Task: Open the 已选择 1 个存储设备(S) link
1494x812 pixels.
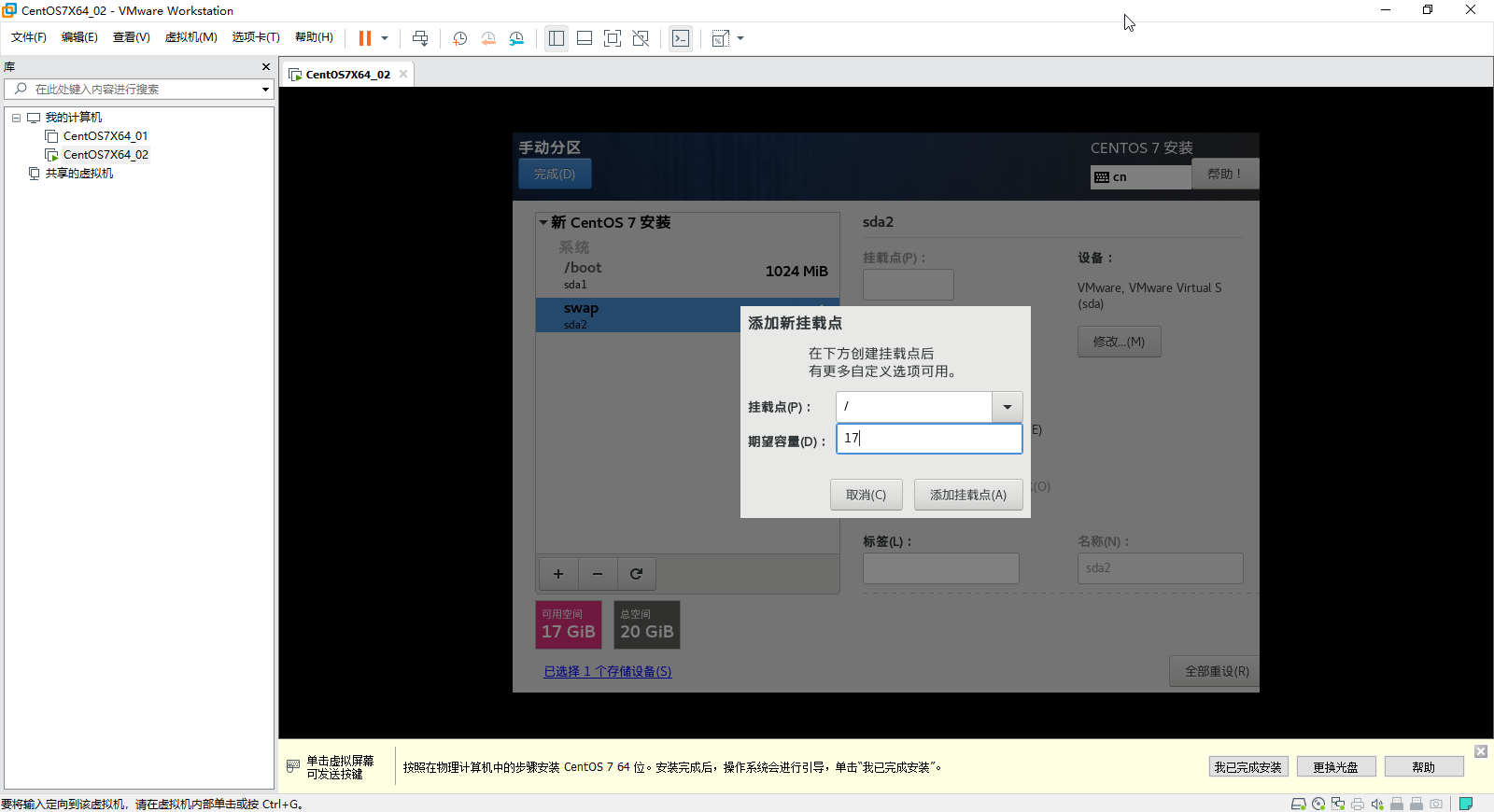Action: [x=608, y=671]
